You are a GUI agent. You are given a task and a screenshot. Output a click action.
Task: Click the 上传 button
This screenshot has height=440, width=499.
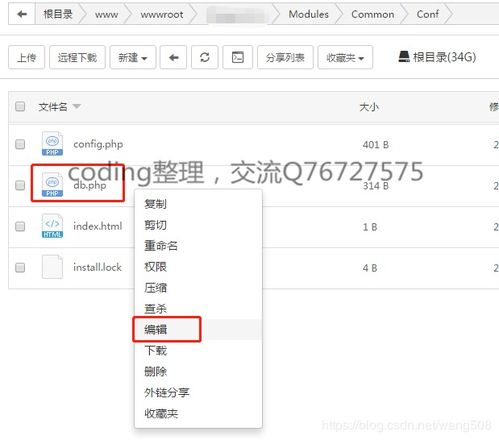point(26,57)
